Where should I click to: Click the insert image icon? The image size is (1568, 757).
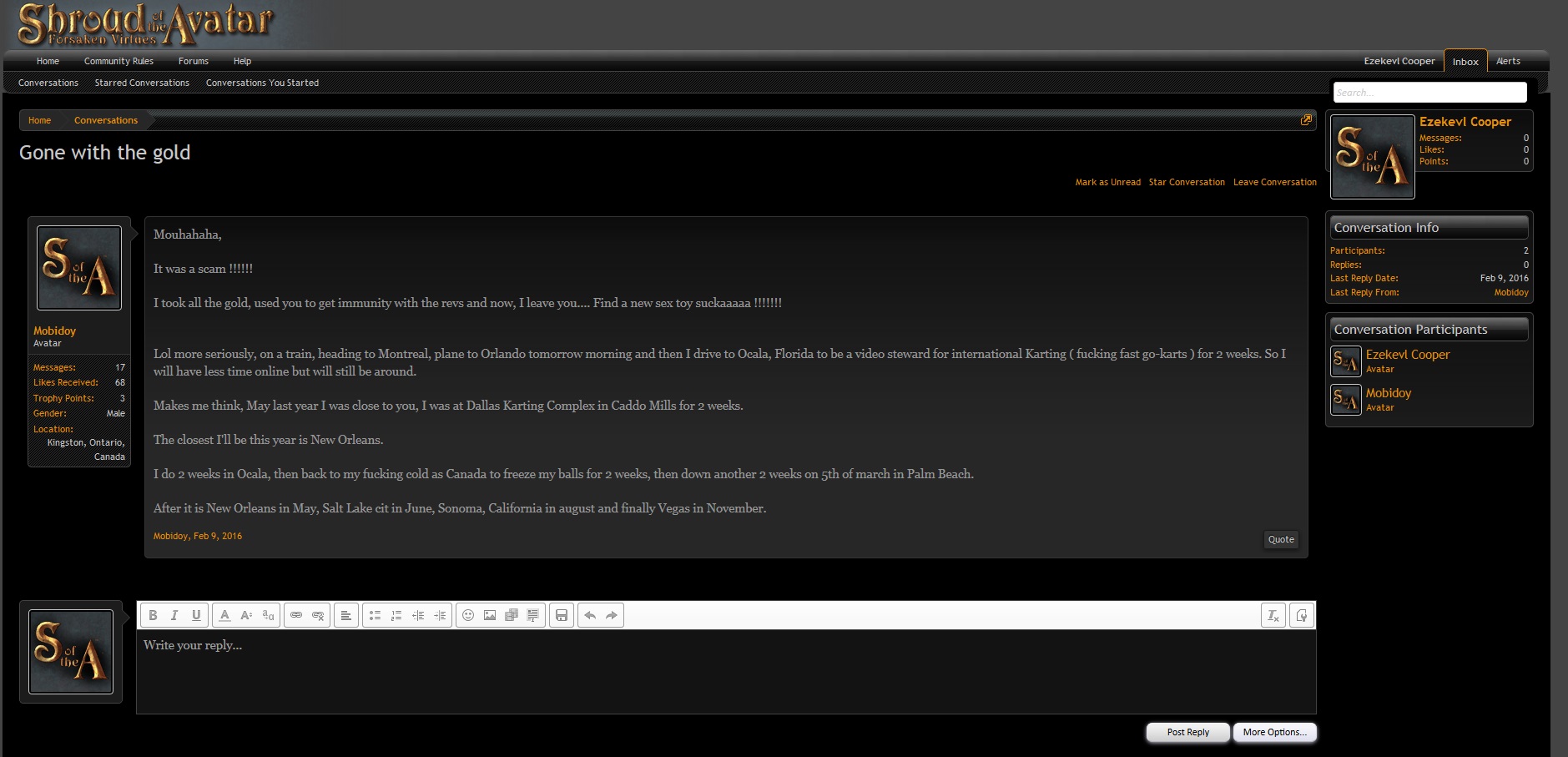[490, 616]
